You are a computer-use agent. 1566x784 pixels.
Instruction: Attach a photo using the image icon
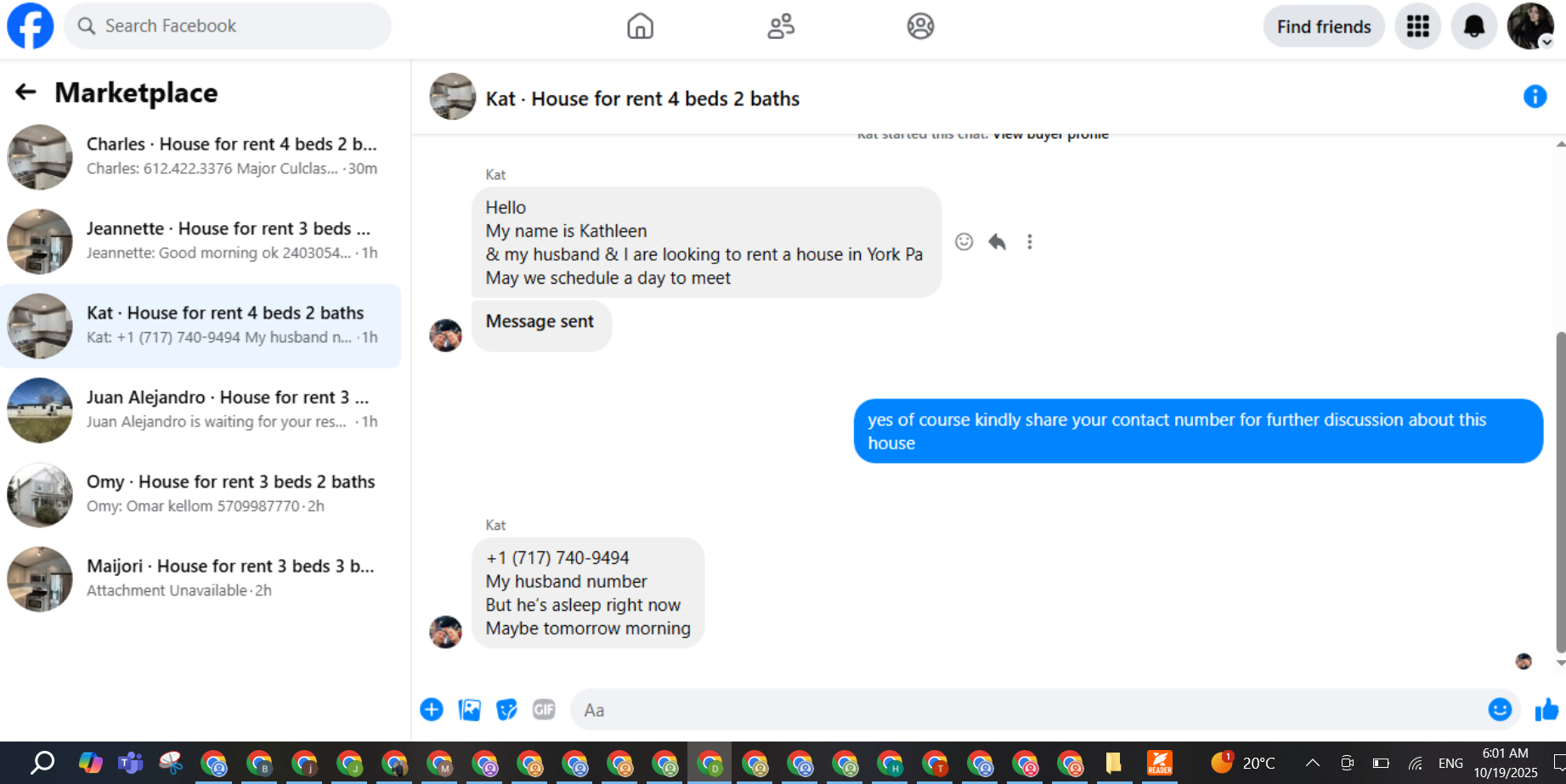tap(469, 709)
